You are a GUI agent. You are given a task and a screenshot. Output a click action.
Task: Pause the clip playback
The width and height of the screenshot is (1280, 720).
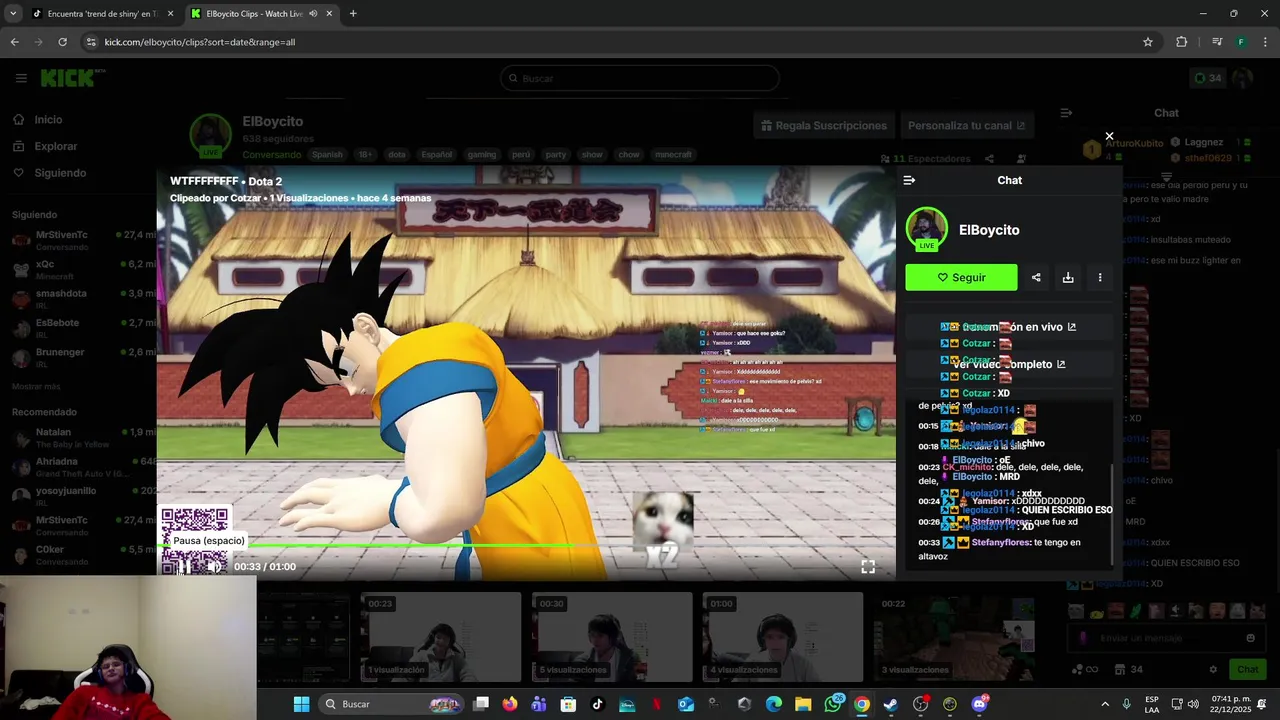pyautogui.click(x=184, y=566)
